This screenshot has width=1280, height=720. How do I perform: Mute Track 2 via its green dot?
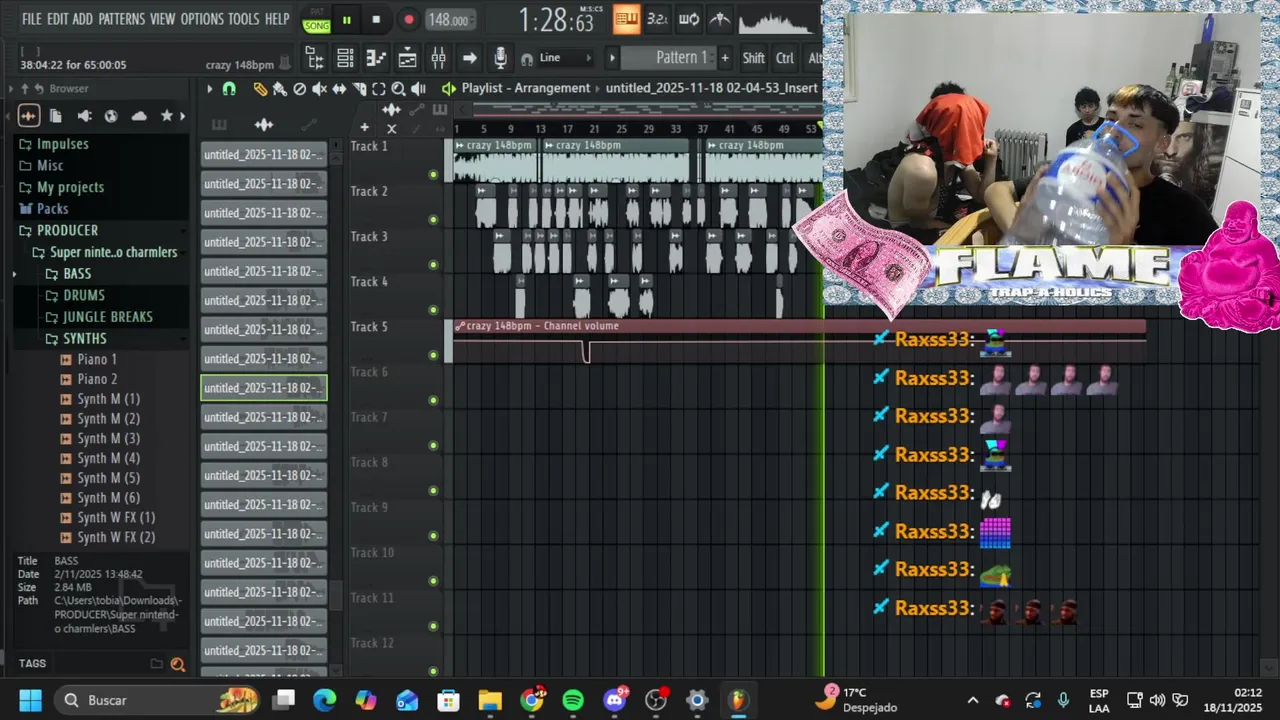tap(433, 220)
